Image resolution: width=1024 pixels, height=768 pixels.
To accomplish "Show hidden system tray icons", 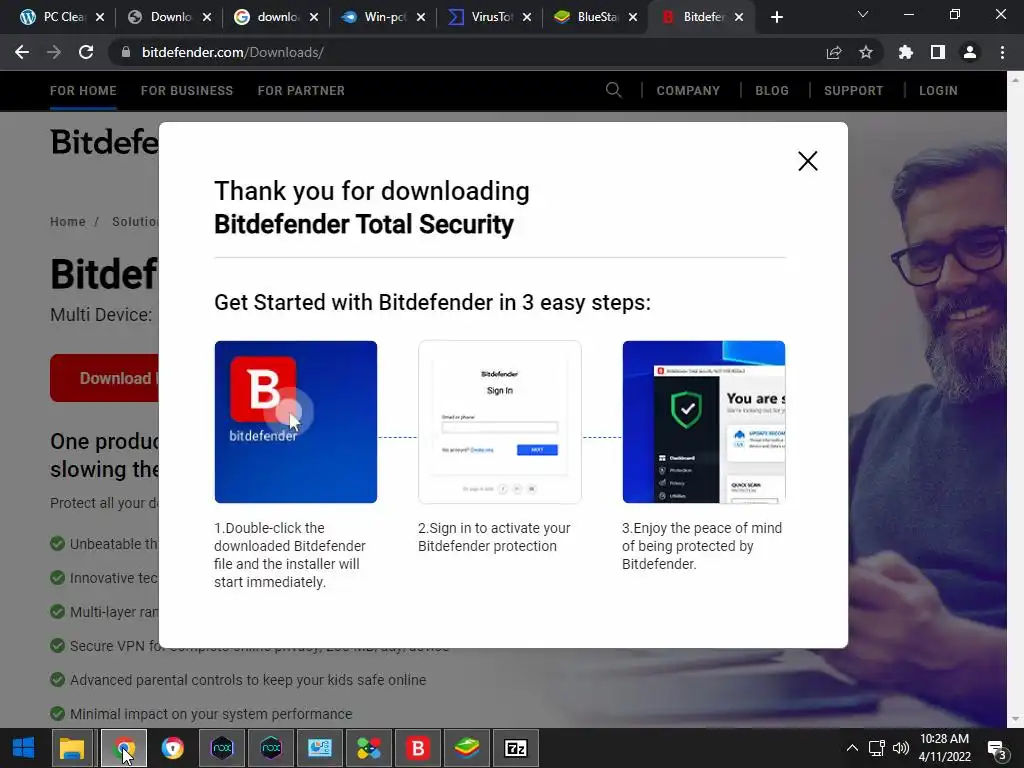I will pyautogui.click(x=852, y=748).
